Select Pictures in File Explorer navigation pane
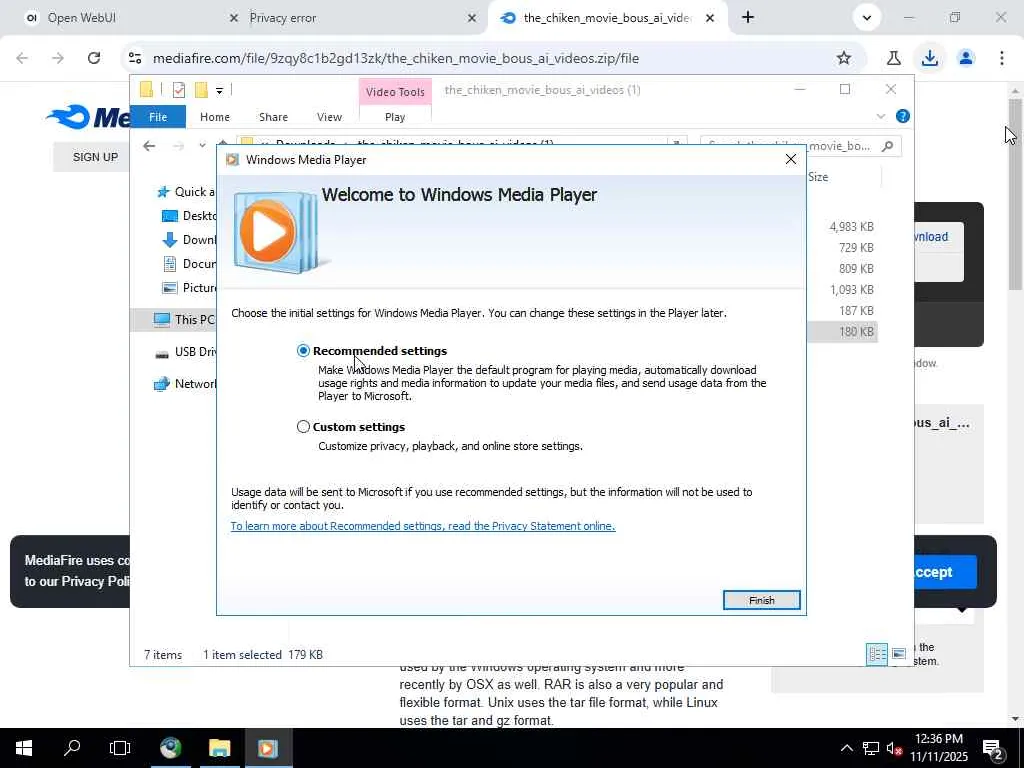Screen dimensions: 1024x768 (189, 288)
